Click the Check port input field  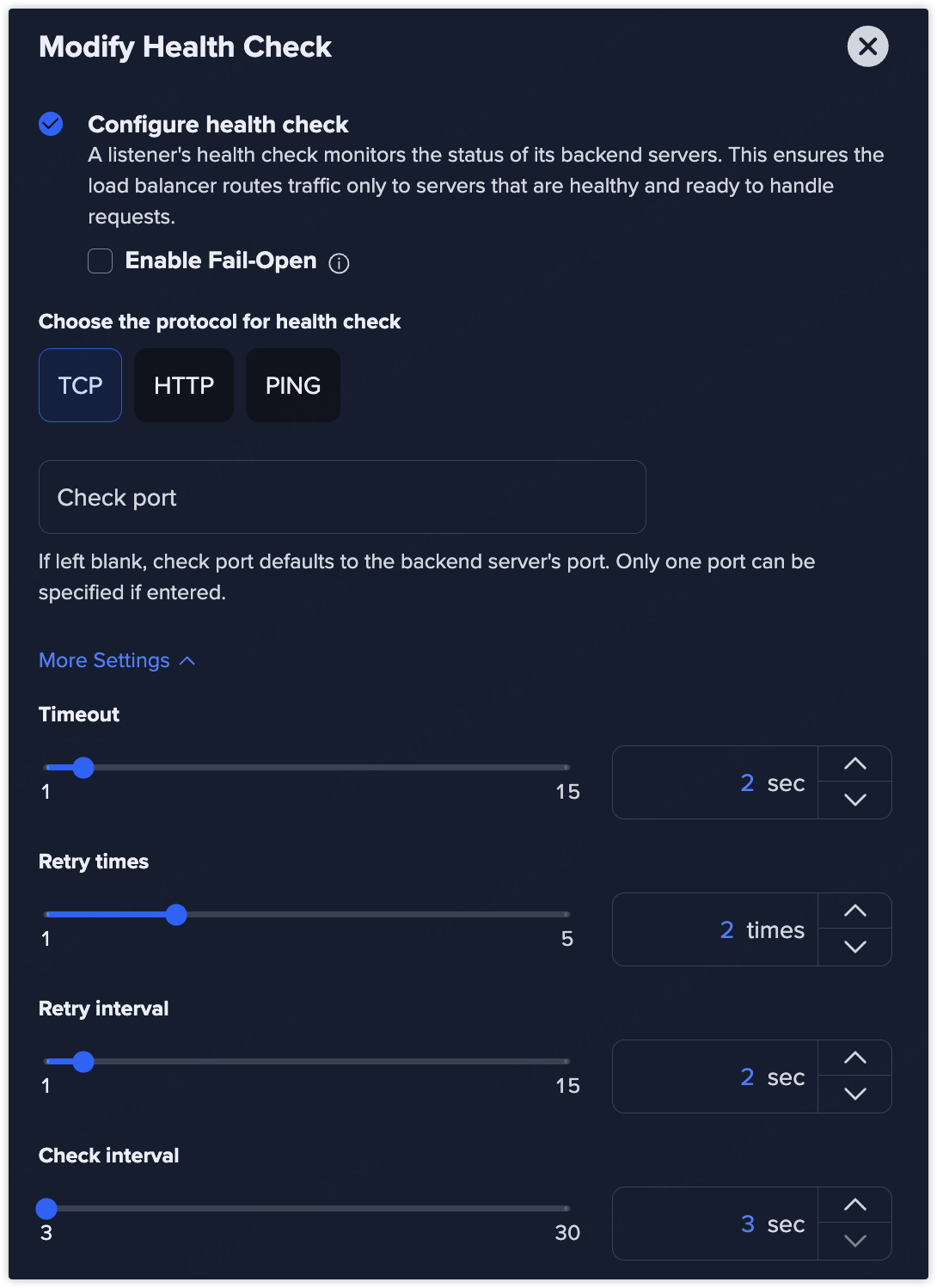tap(342, 497)
